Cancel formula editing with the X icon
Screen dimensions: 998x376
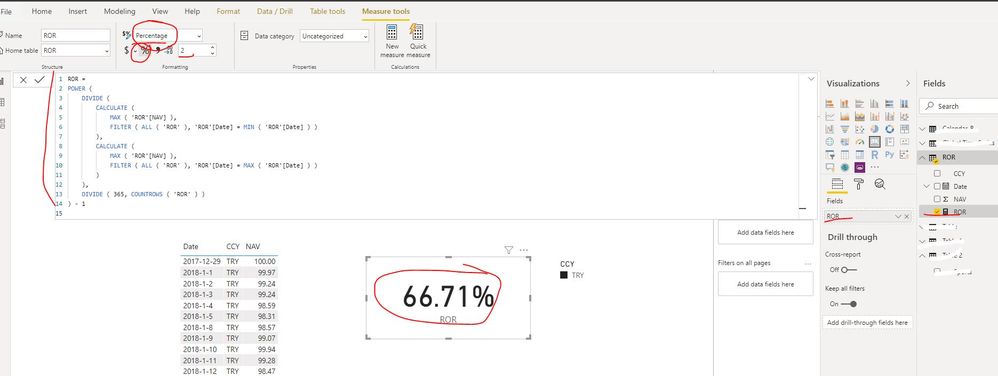(23, 80)
